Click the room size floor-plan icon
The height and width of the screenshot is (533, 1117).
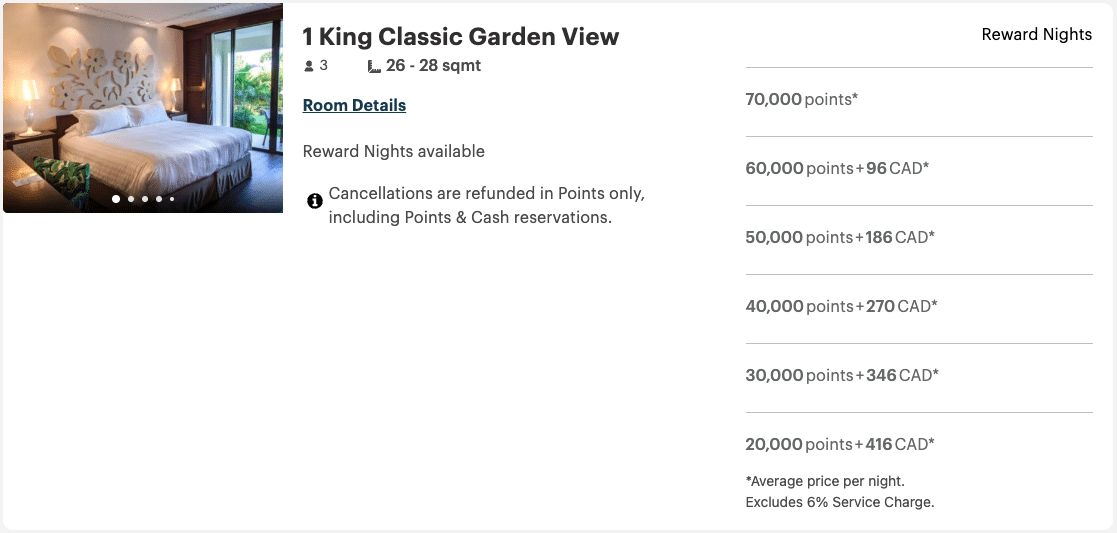pos(374,67)
